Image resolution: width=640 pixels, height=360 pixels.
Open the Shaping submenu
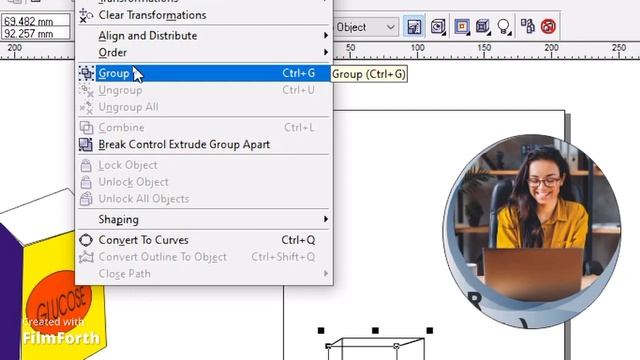pos(203,220)
